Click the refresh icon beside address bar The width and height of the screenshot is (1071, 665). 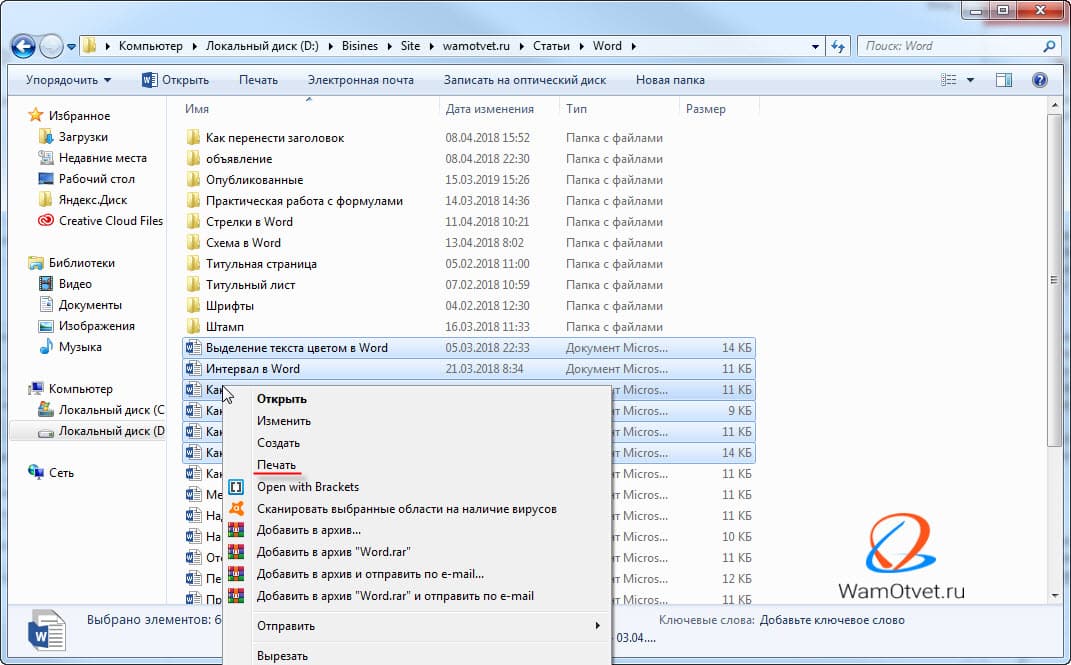838,46
